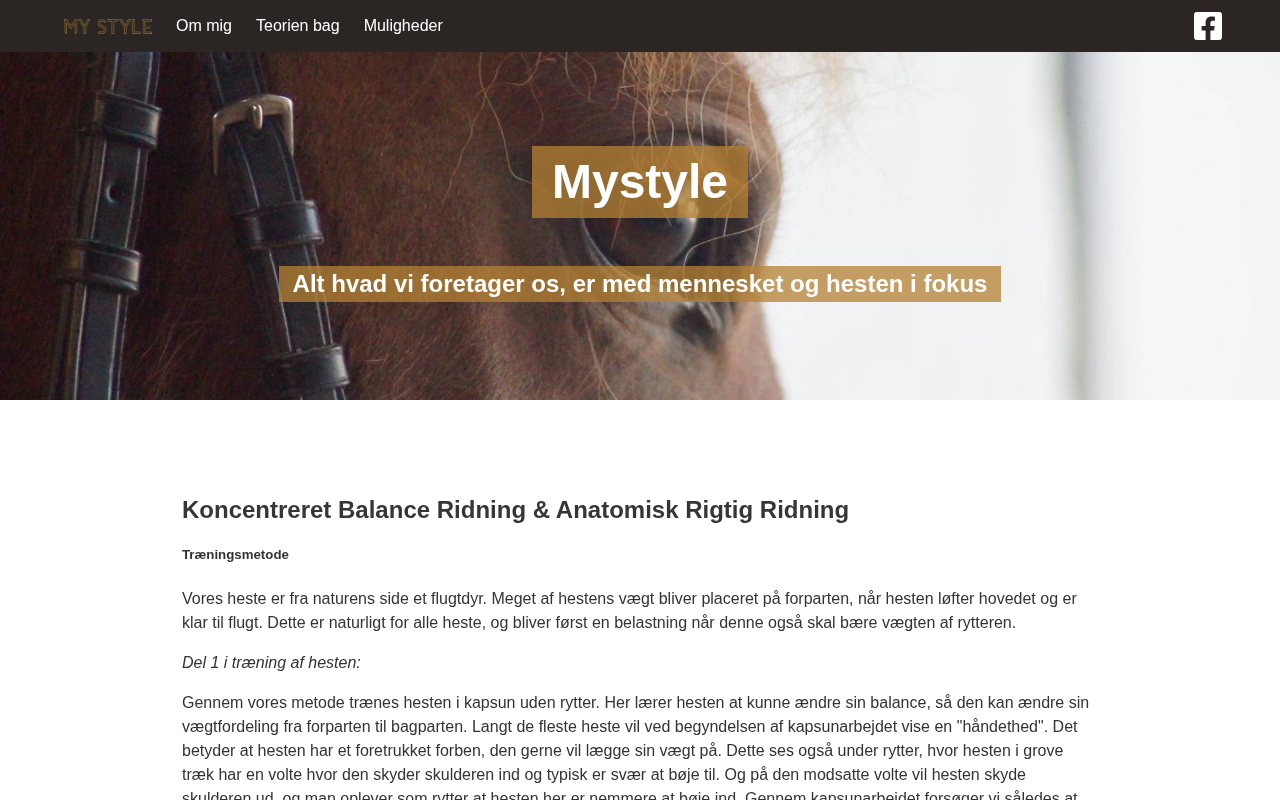Click the Koncentreret Balance Ridning heading
The height and width of the screenshot is (800, 1280).
[x=515, y=510]
